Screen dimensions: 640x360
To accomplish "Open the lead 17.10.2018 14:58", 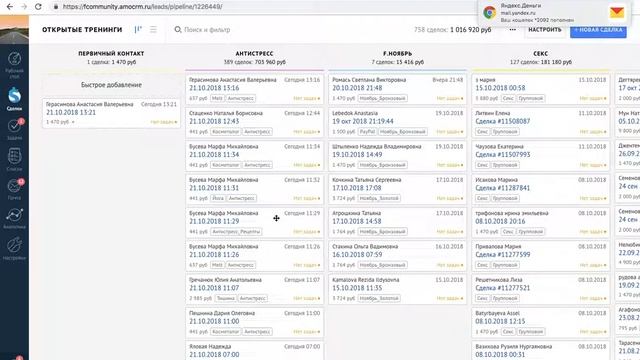I will tap(357, 221).
